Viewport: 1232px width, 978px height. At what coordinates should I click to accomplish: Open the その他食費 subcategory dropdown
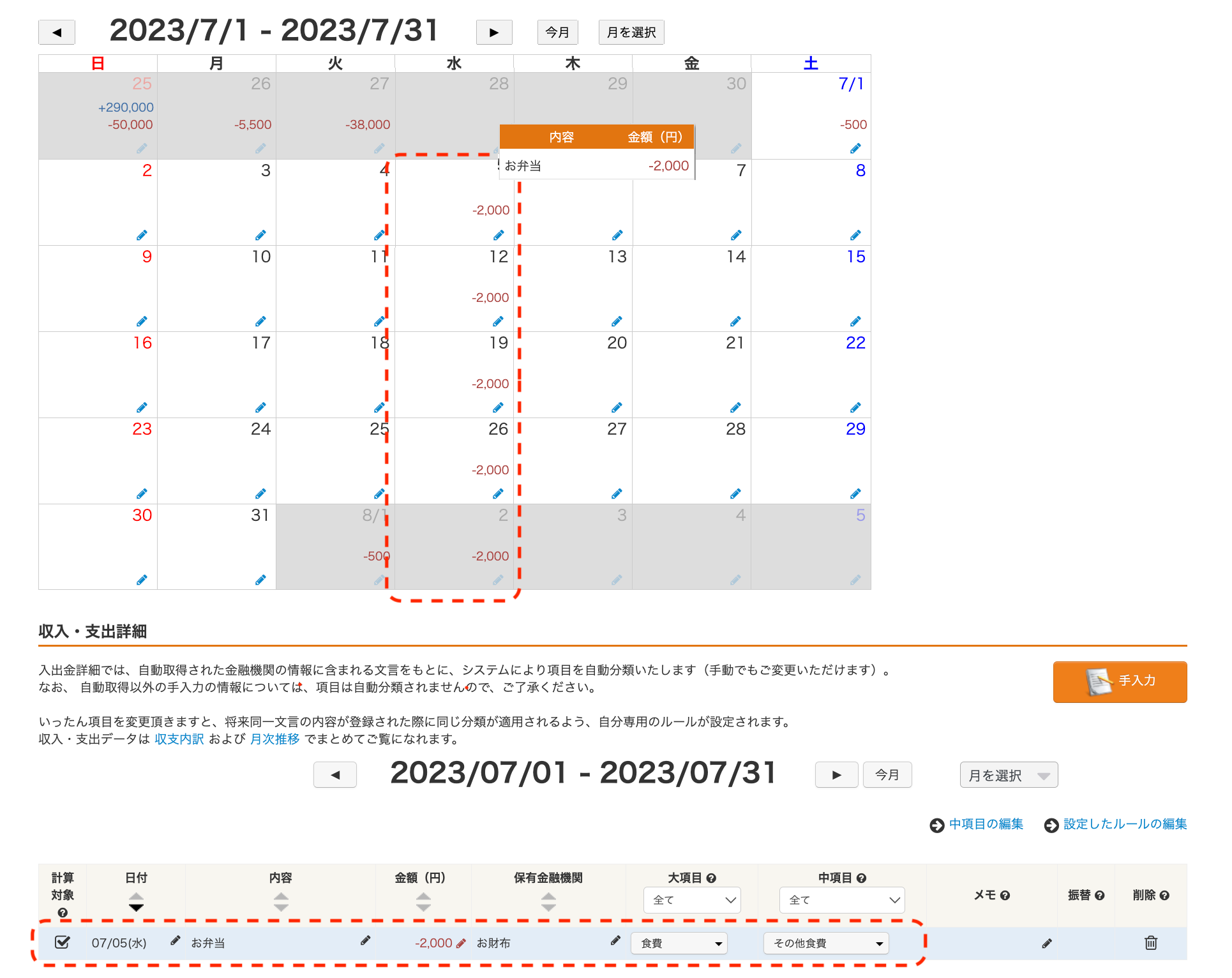click(826, 944)
